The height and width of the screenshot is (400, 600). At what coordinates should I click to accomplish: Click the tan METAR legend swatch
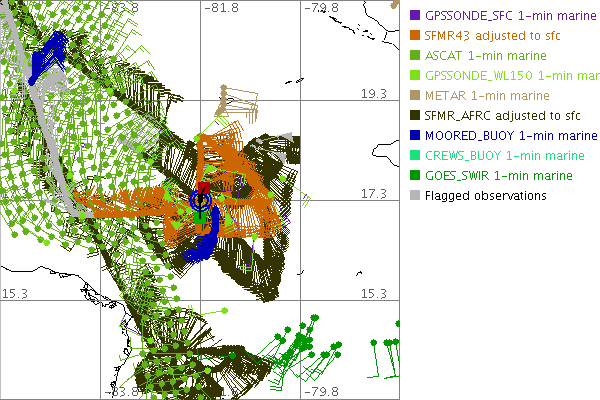(415, 96)
